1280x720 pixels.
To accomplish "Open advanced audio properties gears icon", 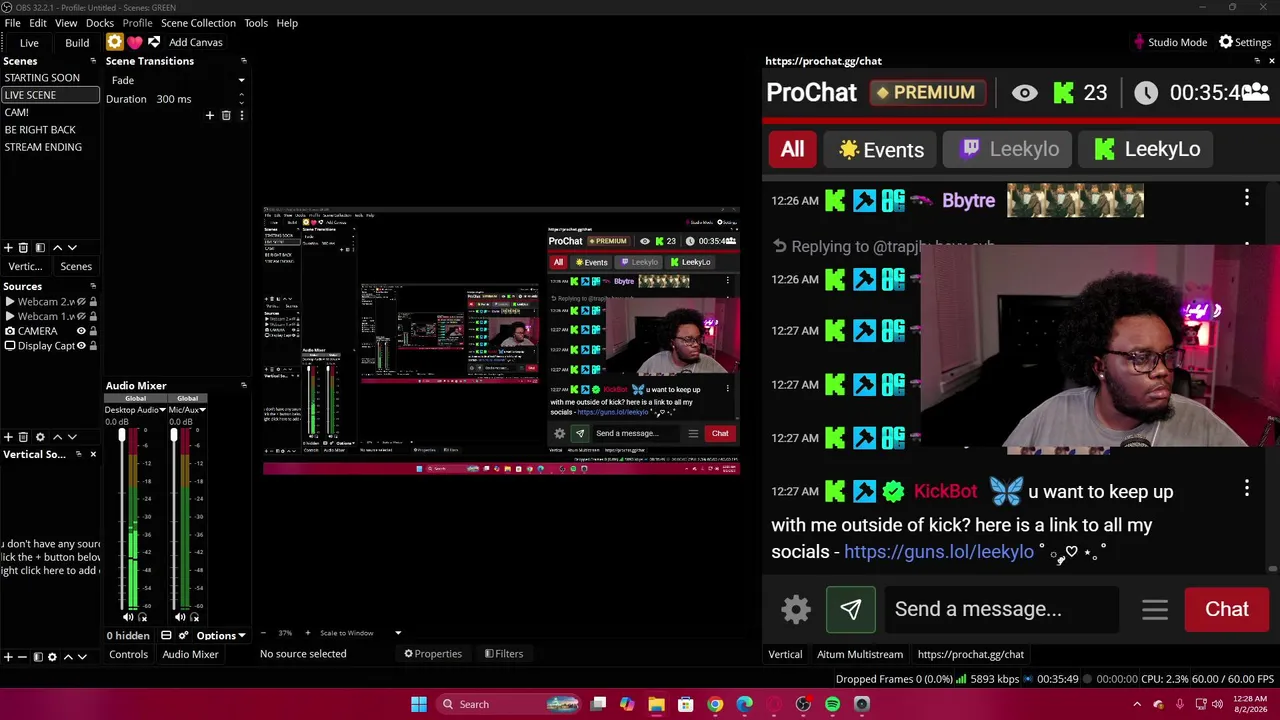I will (x=183, y=636).
